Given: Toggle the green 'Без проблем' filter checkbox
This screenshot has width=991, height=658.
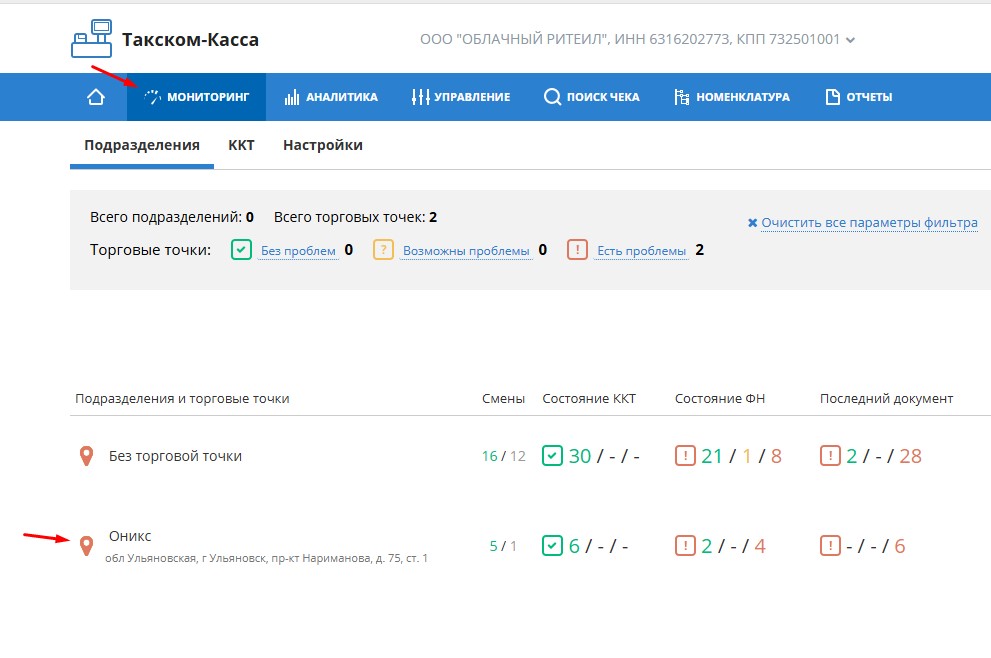Looking at the screenshot, I should coord(241,250).
